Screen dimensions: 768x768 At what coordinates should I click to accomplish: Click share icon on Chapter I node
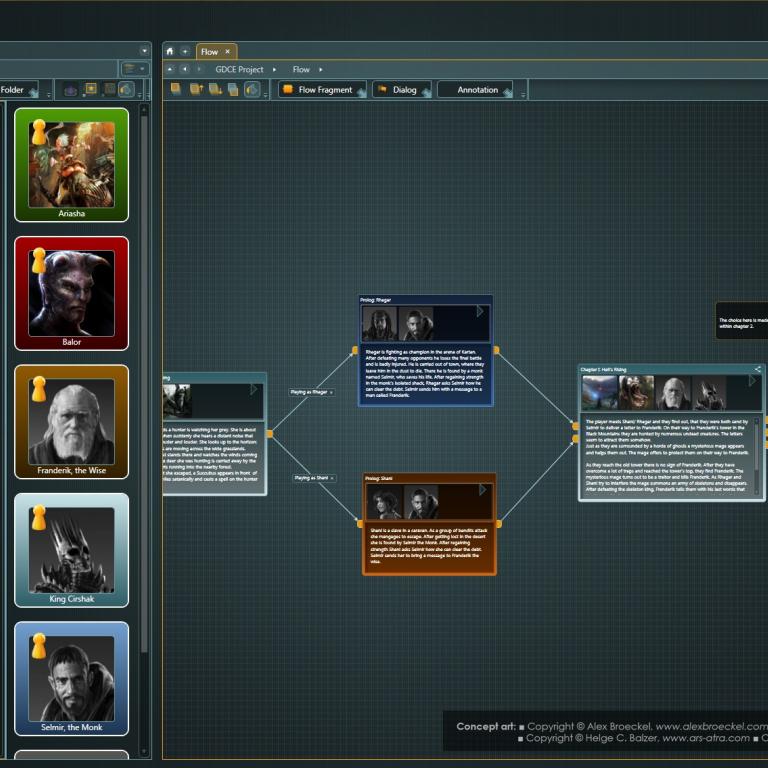(x=758, y=369)
